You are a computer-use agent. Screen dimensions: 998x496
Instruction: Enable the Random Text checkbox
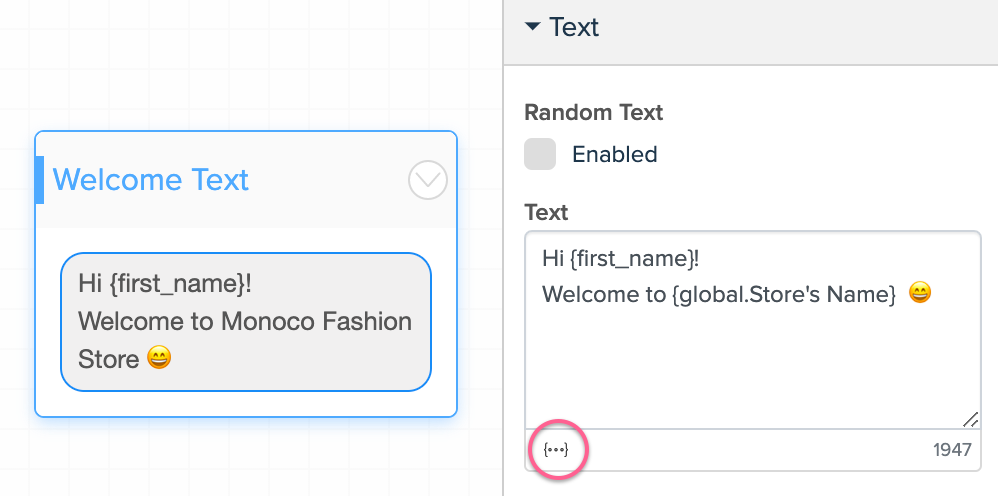[540, 154]
